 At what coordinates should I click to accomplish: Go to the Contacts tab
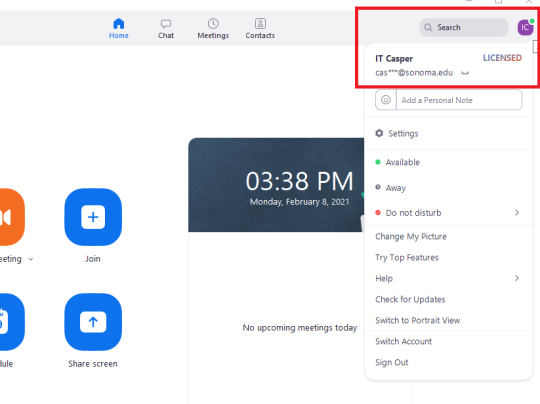[260, 29]
